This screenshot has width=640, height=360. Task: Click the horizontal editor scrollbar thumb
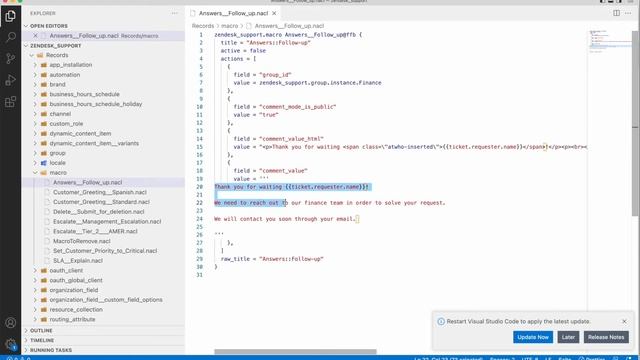tap(295, 351)
